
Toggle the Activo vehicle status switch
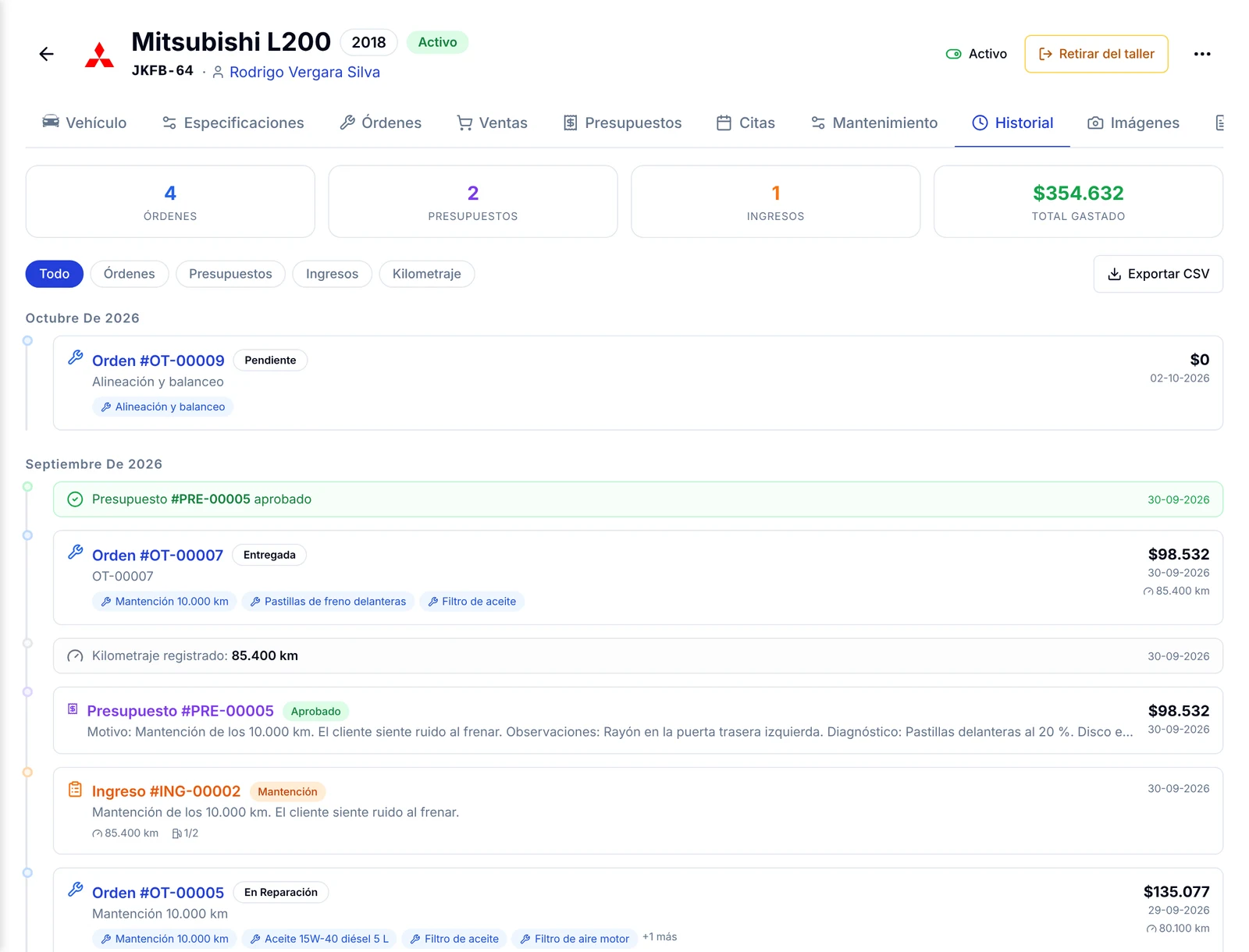pyautogui.click(x=953, y=54)
